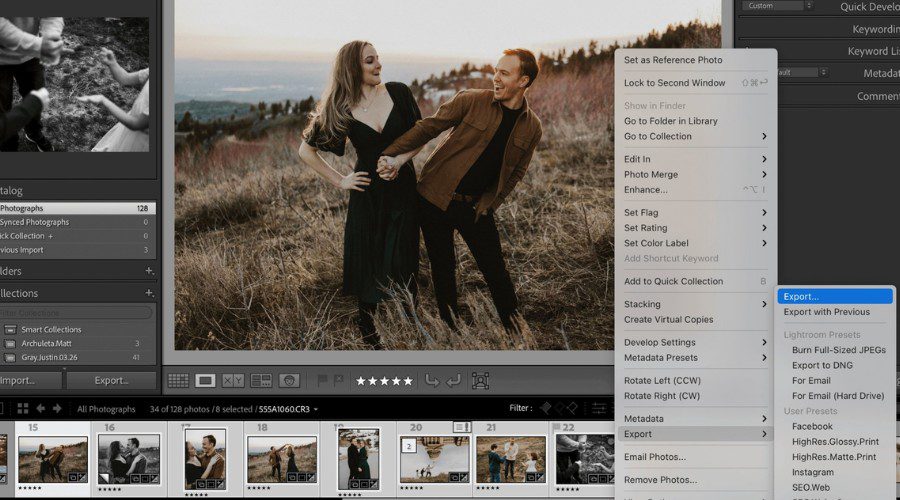900x500 pixels.
Task: Expand Metadata Presets submenu
Action: (696, 358)
